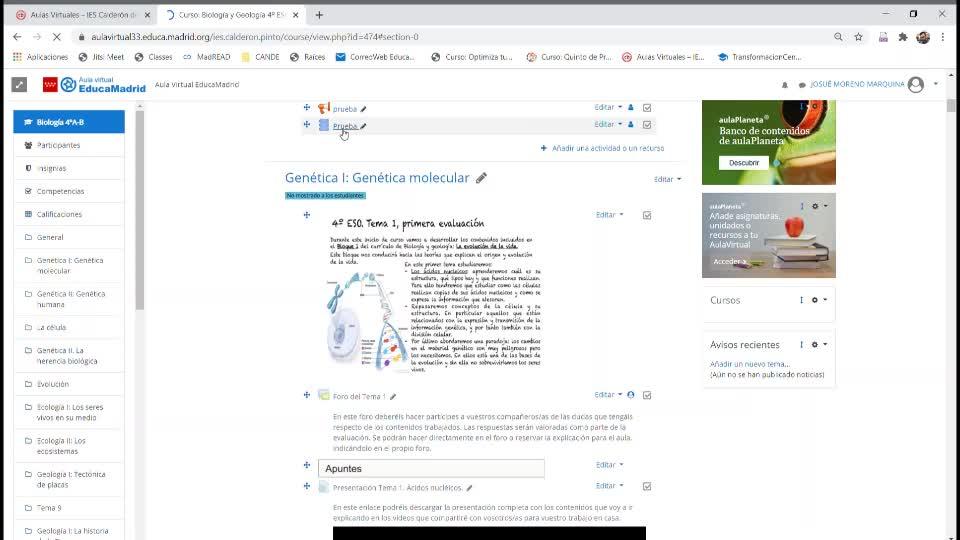The image size is (960, 540).
Task: Bookmark this page with the star icon
Action: (858, 37)
